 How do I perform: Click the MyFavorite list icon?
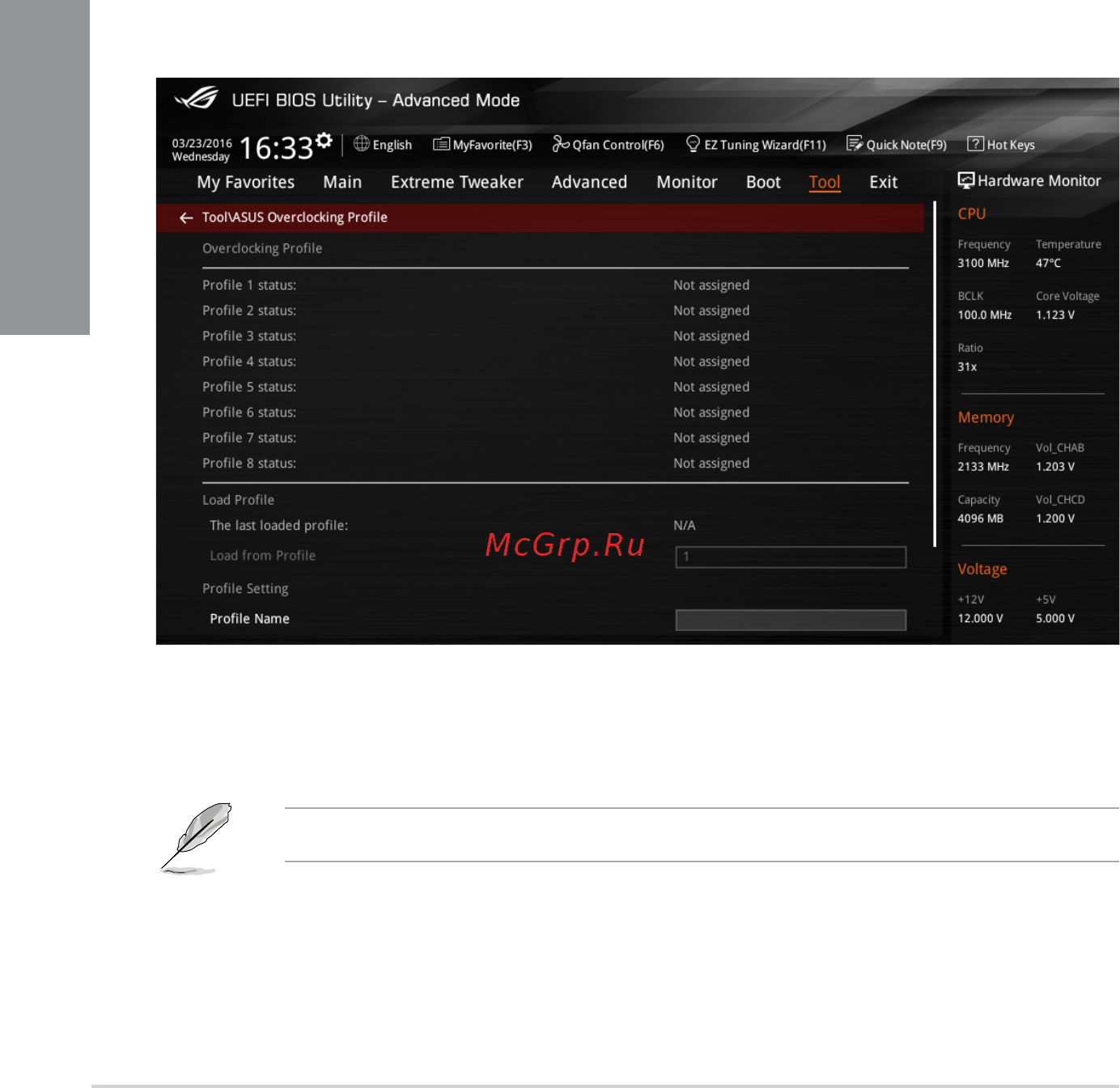click(441, 144)
